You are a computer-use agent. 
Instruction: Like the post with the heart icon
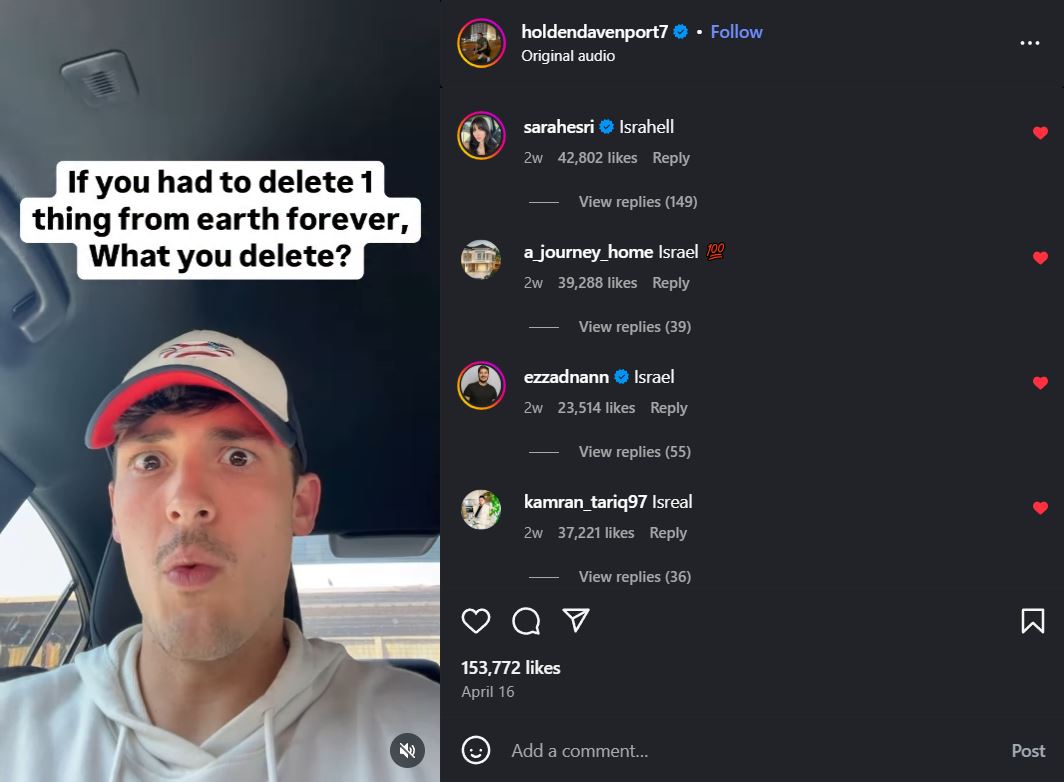(476, 620)
